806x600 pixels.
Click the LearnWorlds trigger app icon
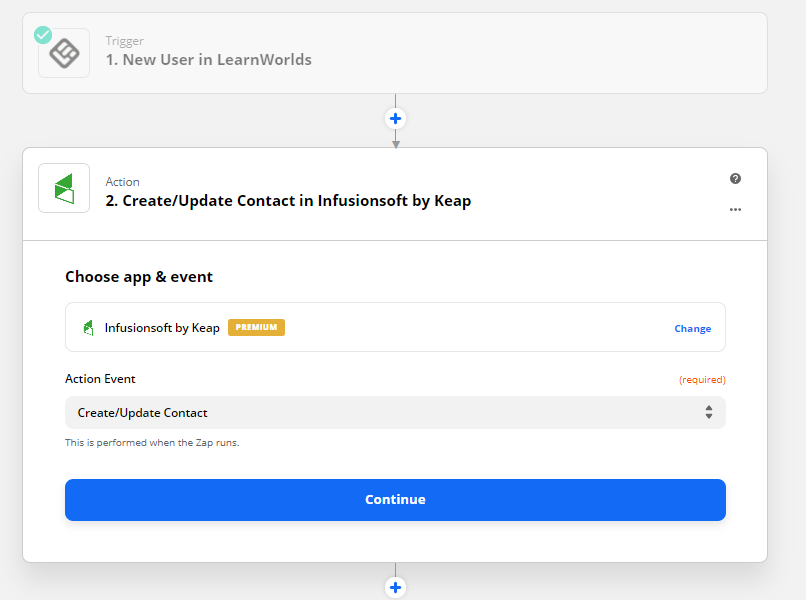(63, 52)
